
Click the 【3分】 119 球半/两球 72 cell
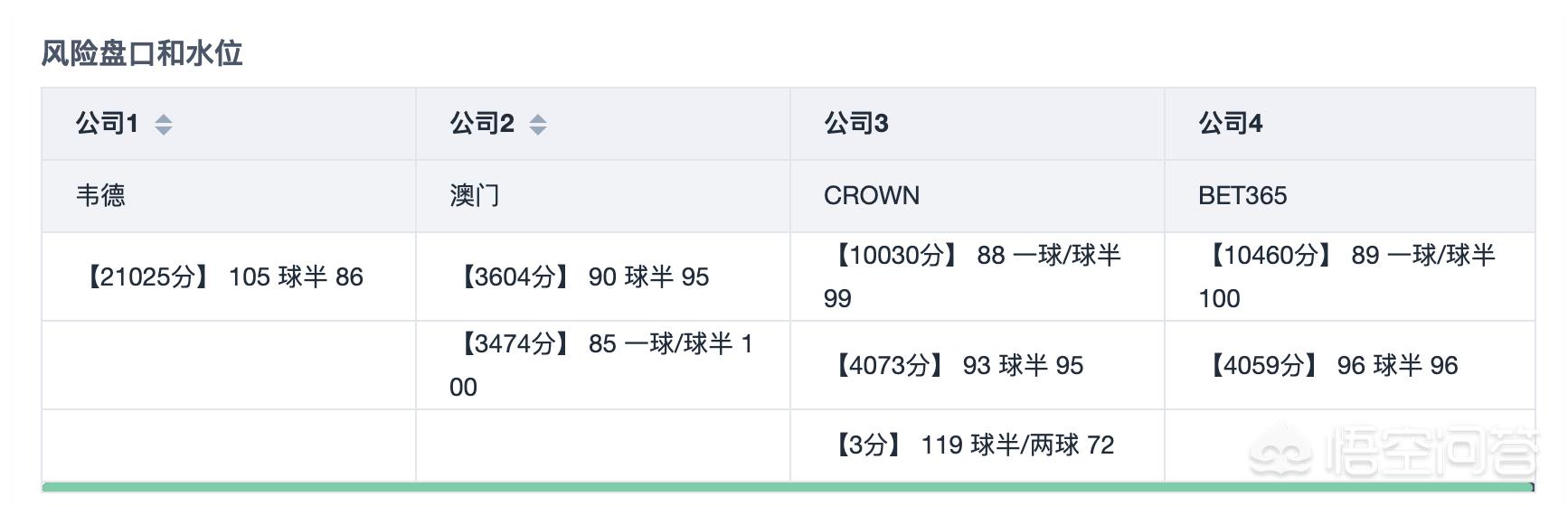pos(978,445)
